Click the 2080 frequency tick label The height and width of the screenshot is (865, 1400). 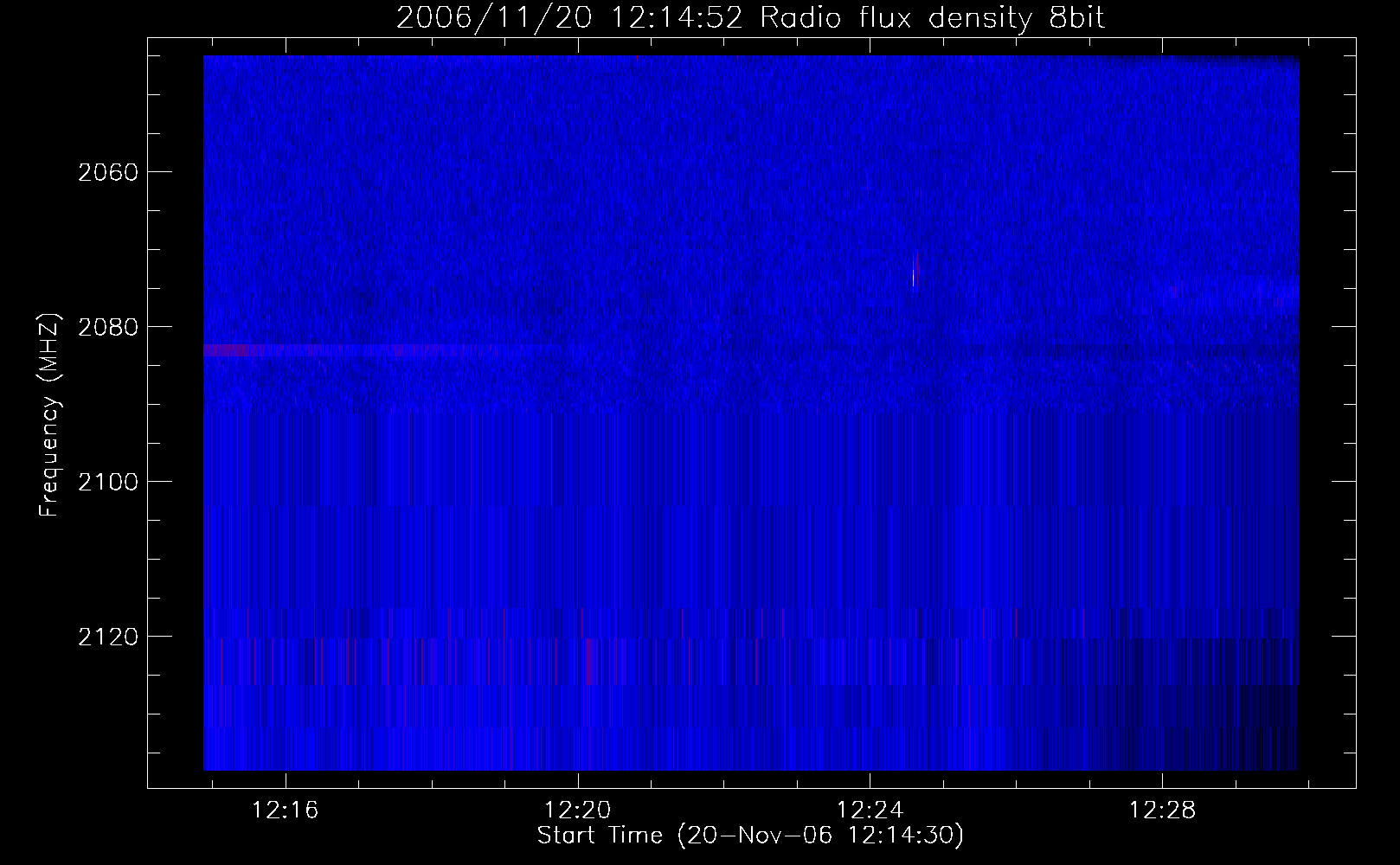pos(108,327)
